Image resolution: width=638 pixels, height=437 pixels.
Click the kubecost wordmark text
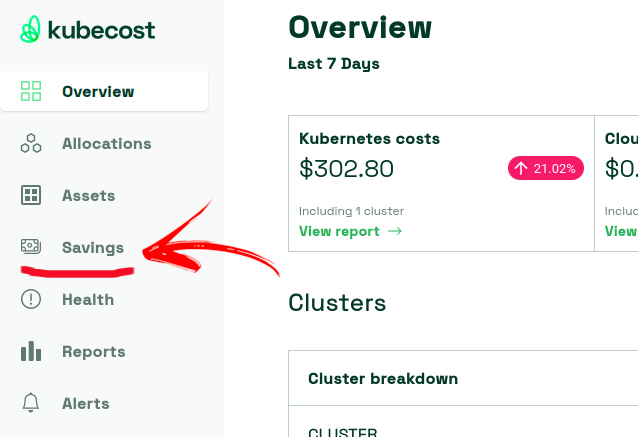tap(101, 30)
